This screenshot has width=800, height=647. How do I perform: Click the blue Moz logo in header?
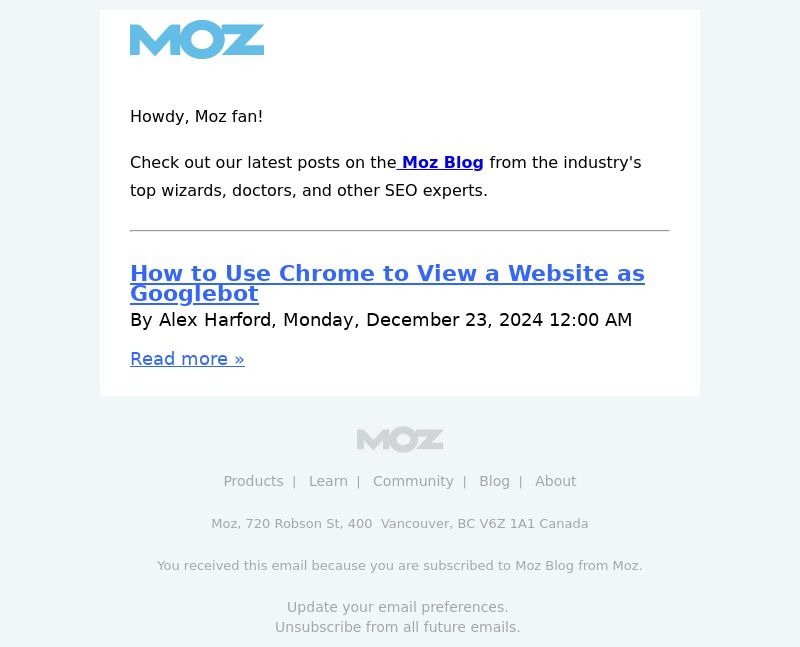[x=197, y=39]
